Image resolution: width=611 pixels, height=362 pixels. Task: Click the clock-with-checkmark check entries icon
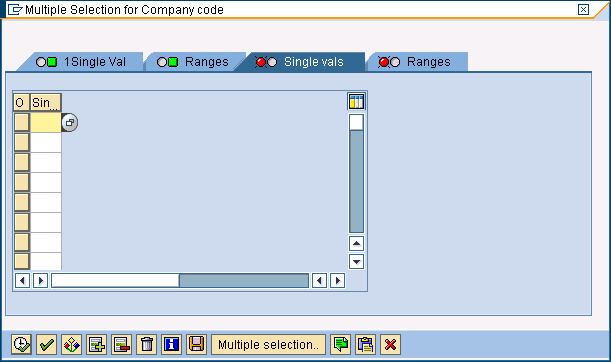(x=21, y=344)
